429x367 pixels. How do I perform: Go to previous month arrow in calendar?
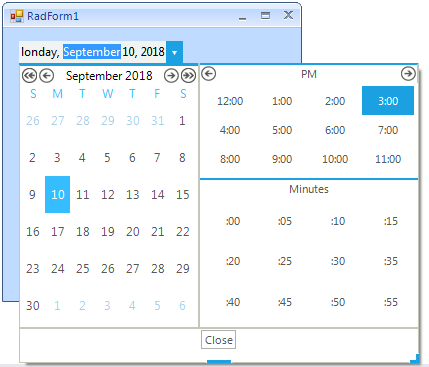[x=47, y=76]
